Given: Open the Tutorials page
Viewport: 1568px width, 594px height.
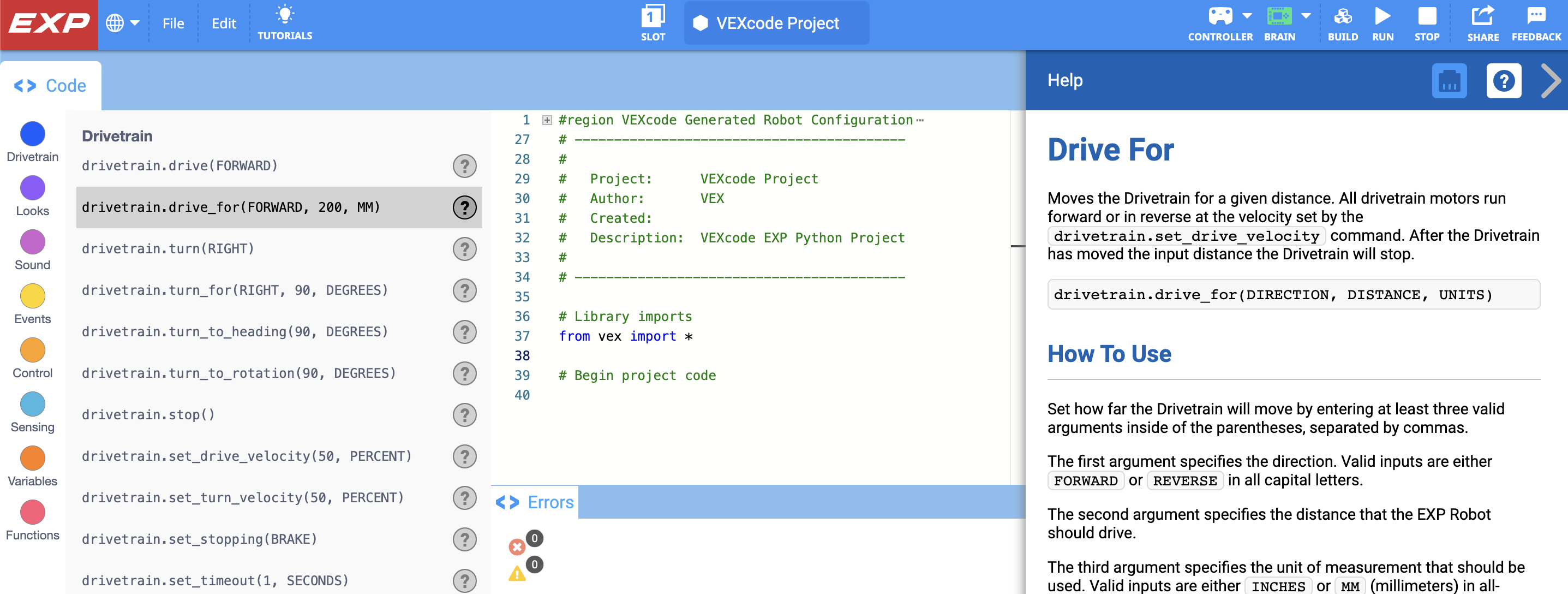Looking at the screenshot, I should tap(284, 23).
